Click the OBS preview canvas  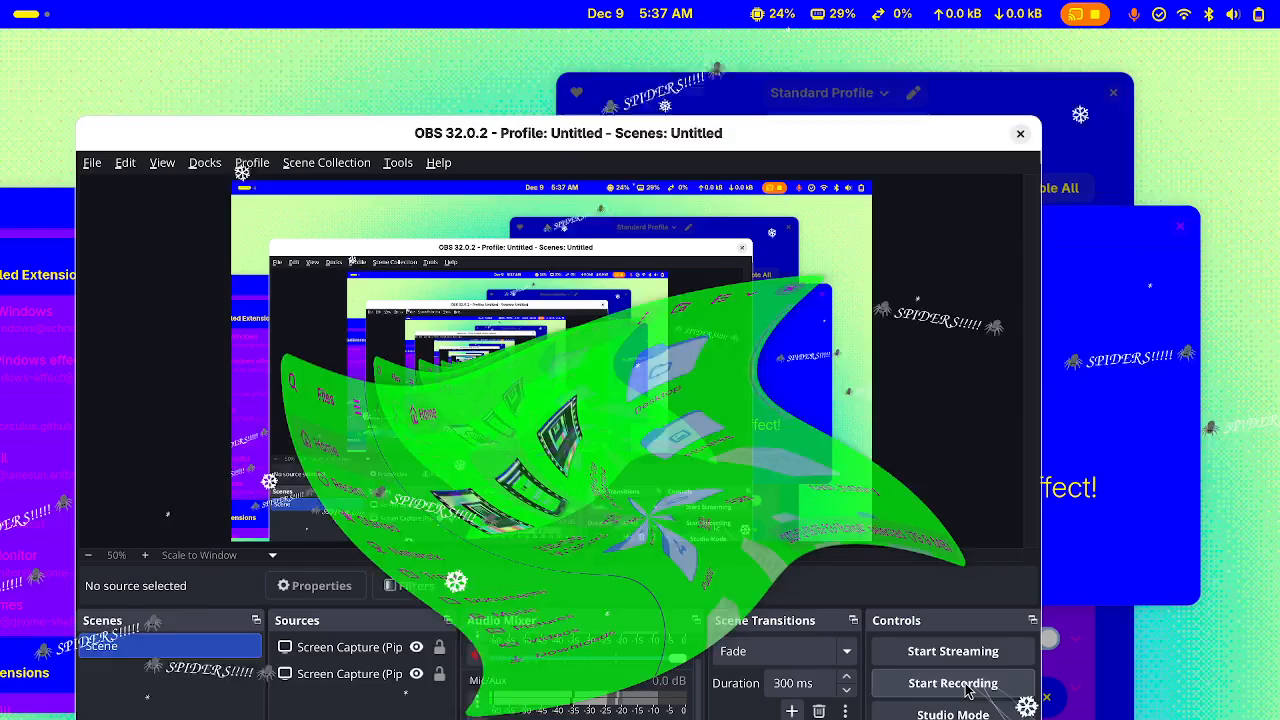[x=551, y=361]
